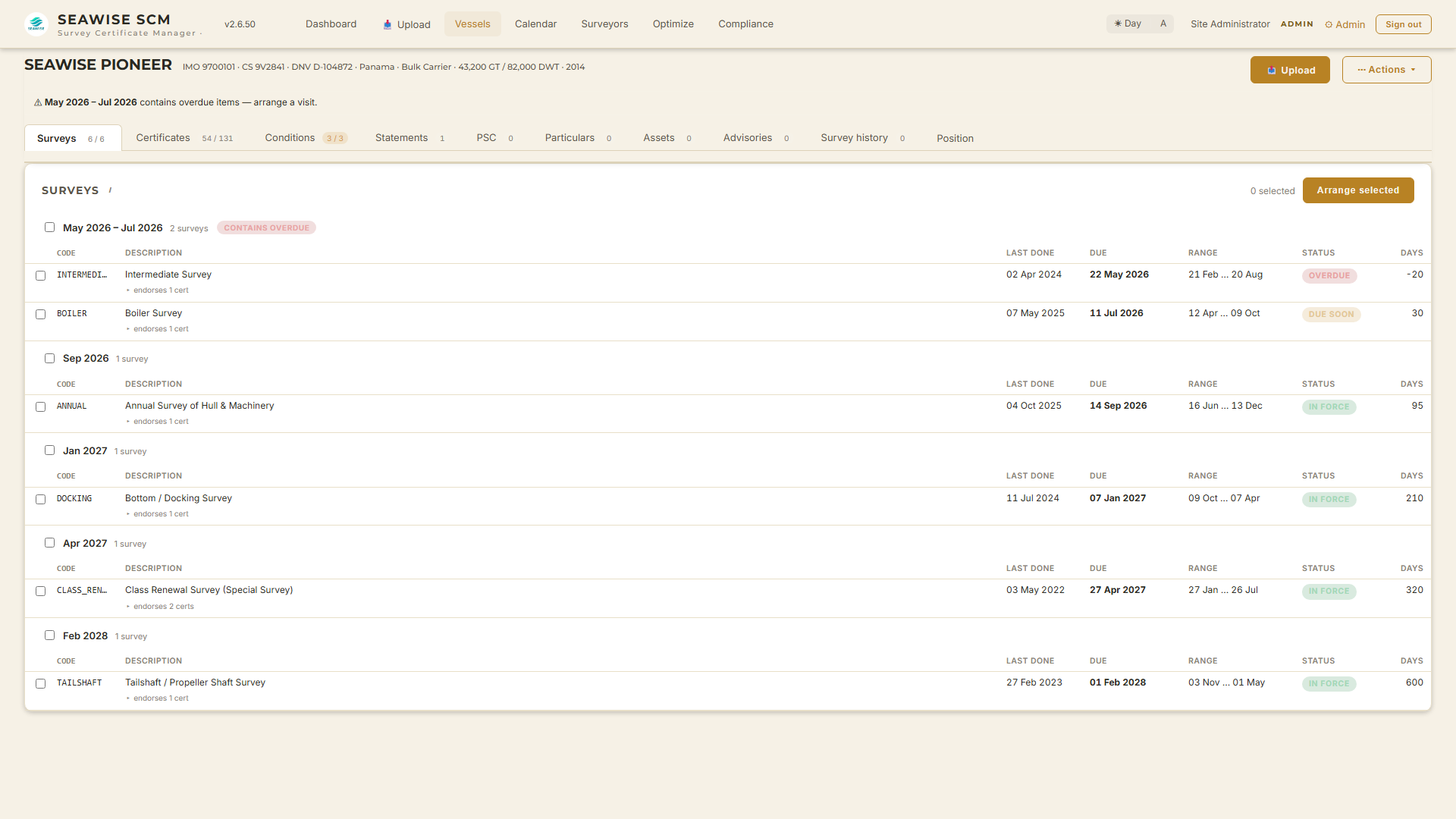Expand endorses 1 cert under Annual Survey

157,422
